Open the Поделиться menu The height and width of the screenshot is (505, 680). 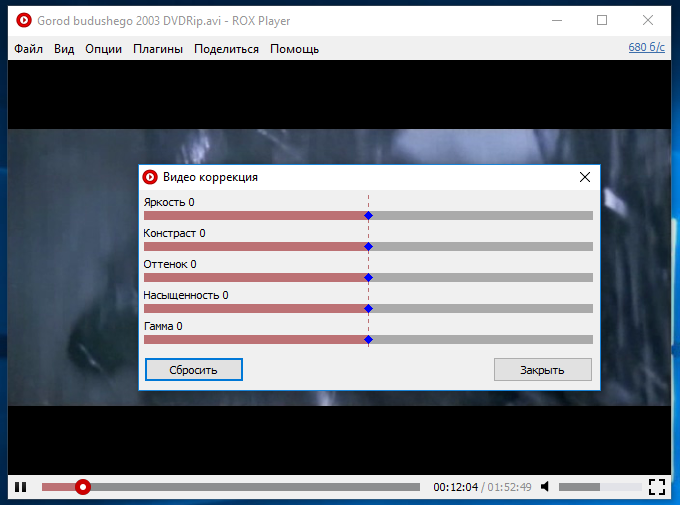[x=226, y=49]
